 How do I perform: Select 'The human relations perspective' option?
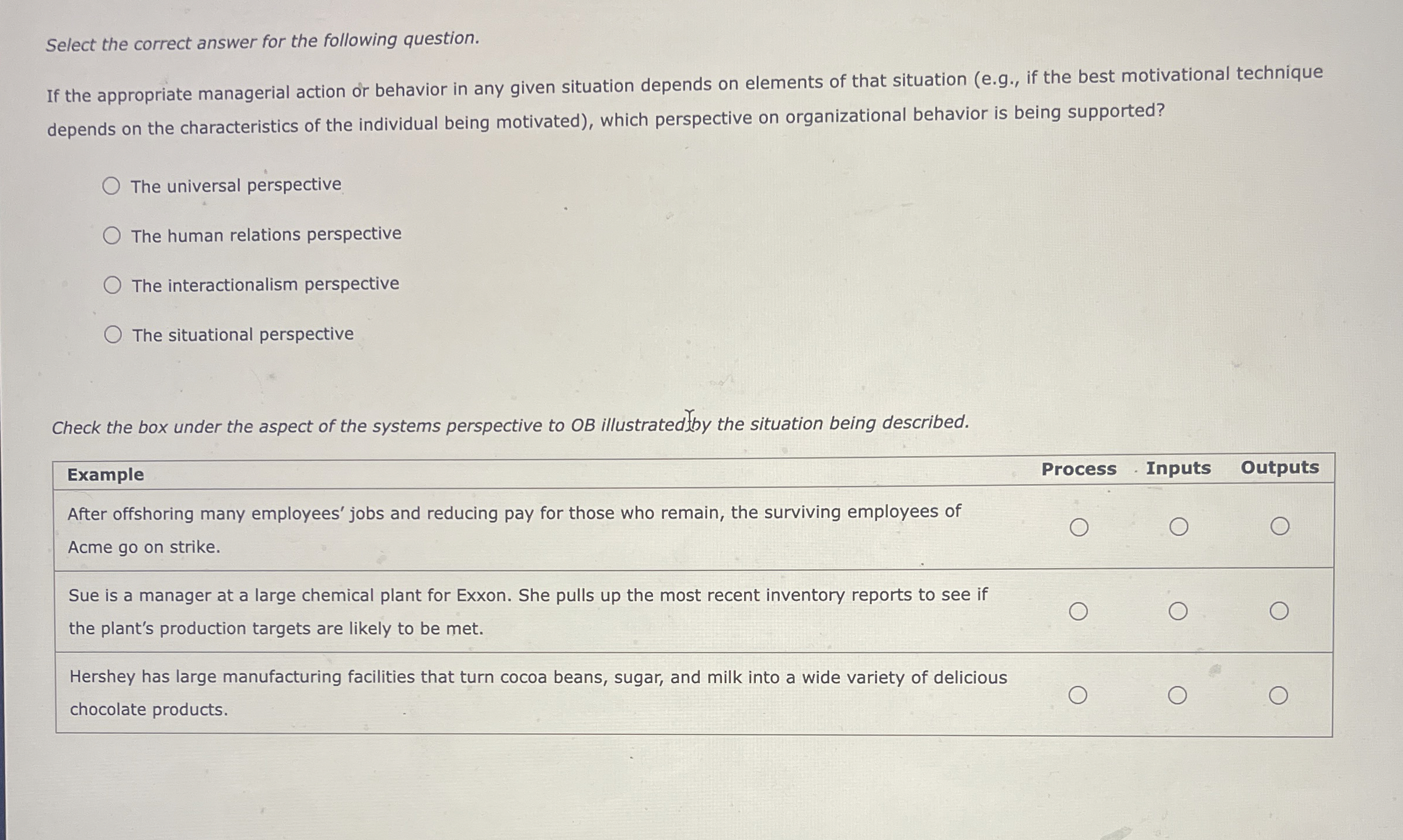coord(113,235)
